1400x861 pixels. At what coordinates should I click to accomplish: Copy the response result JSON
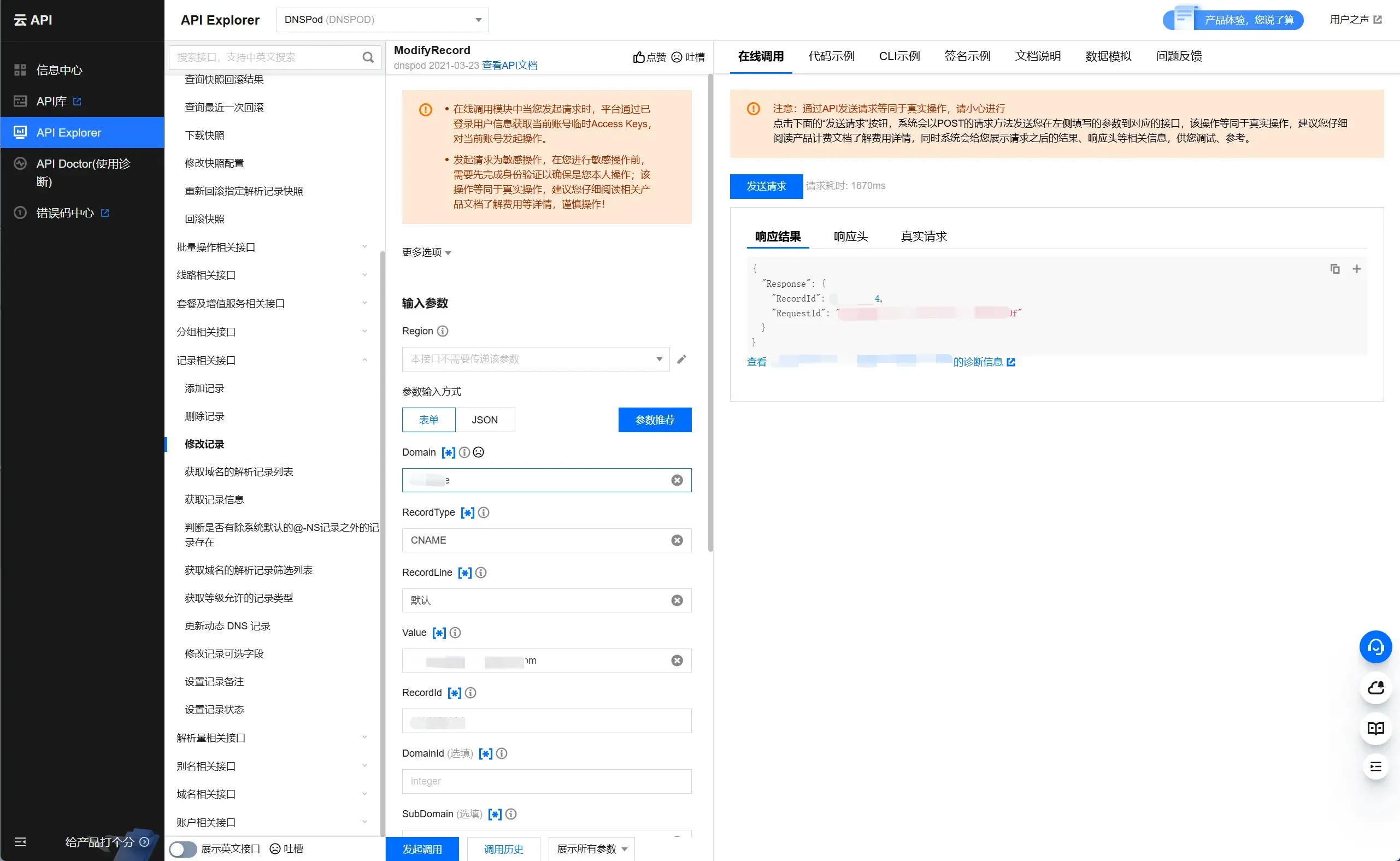tap(1334, 269)
